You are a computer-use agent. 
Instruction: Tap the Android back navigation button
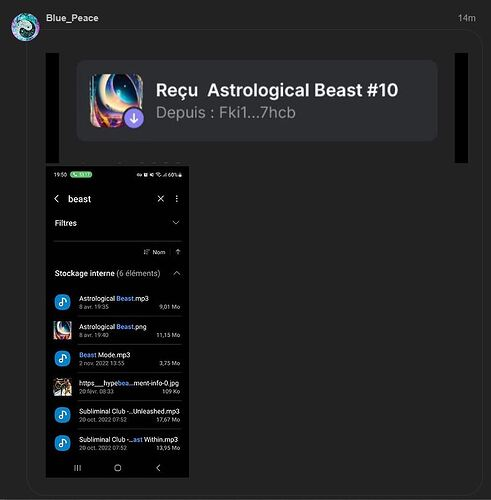(158, 468)
